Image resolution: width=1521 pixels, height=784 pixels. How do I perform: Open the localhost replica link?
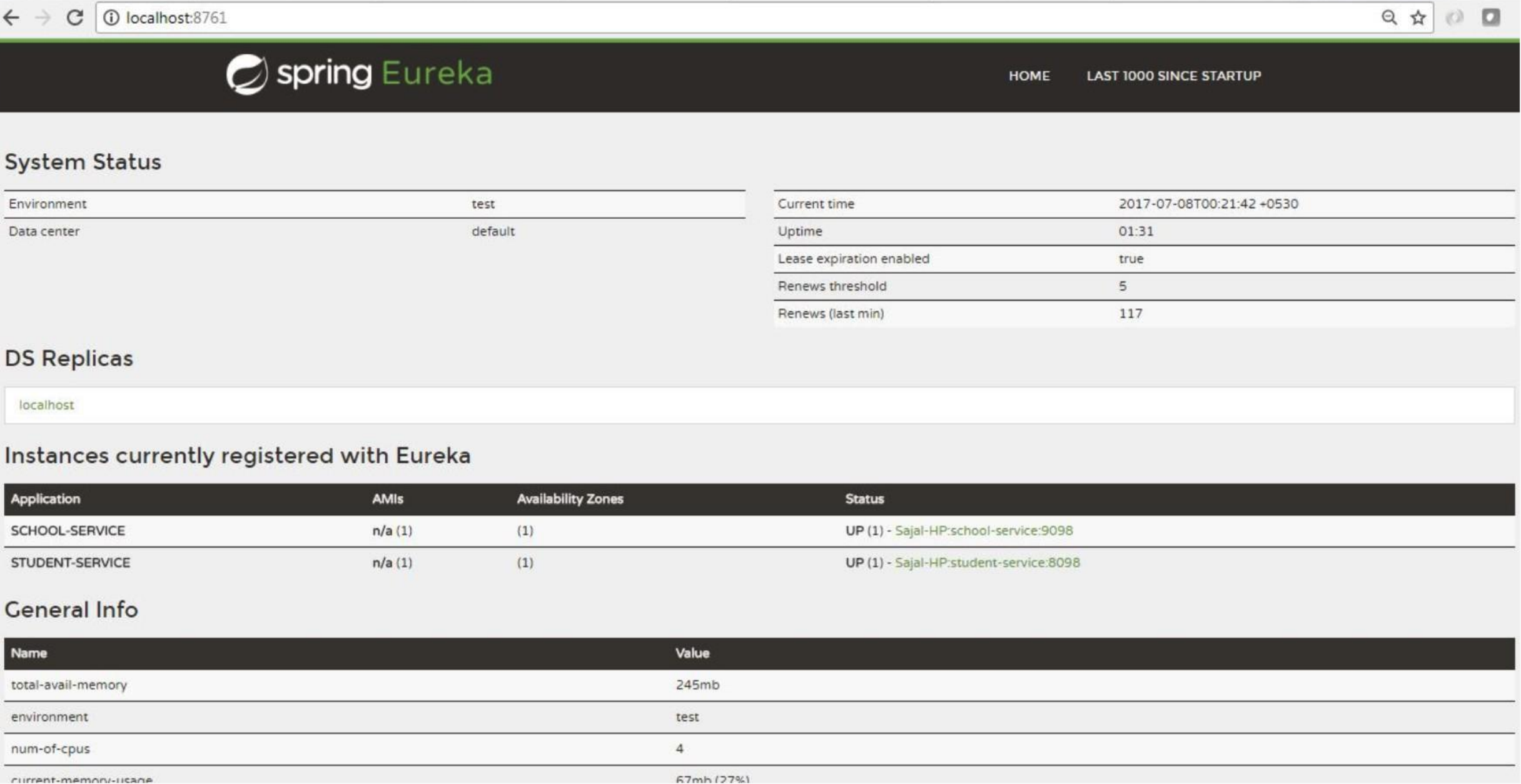tap(46, 405)
